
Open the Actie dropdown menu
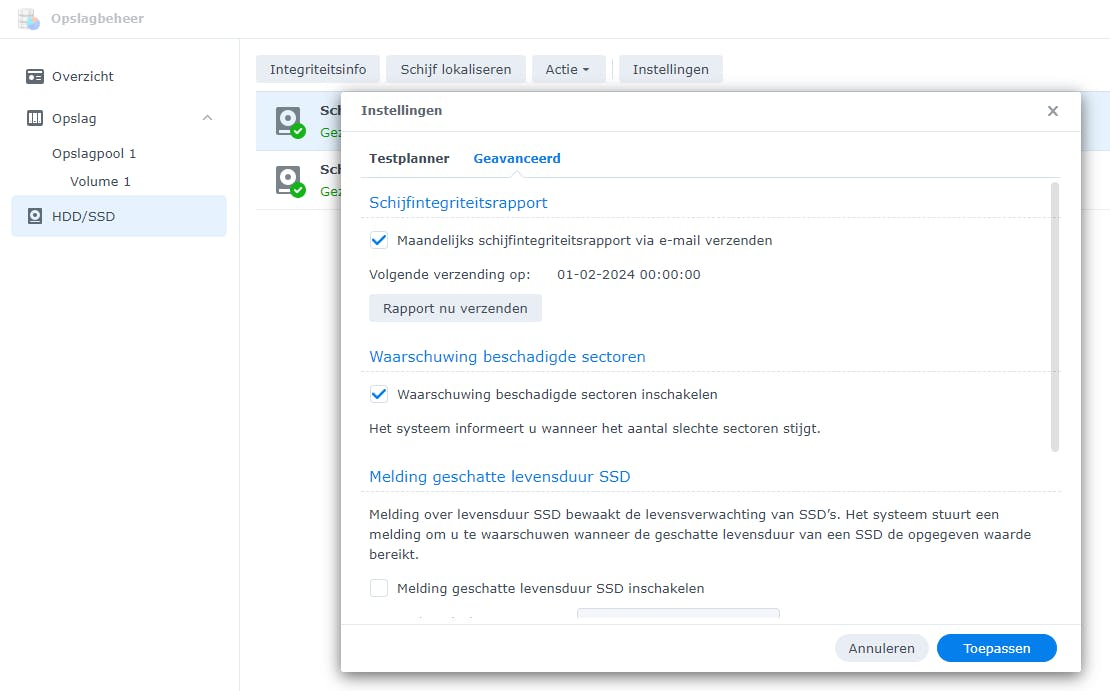tap(567, 69)
